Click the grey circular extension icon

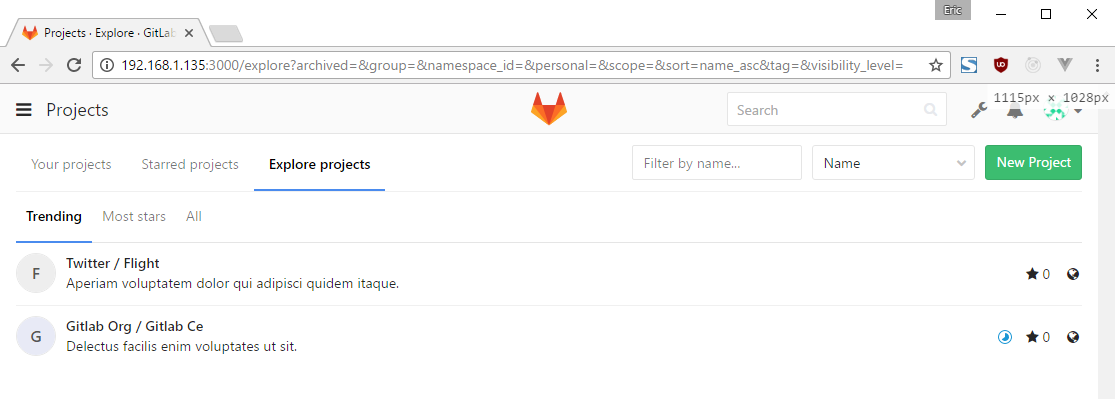(x=1033, y=65)
